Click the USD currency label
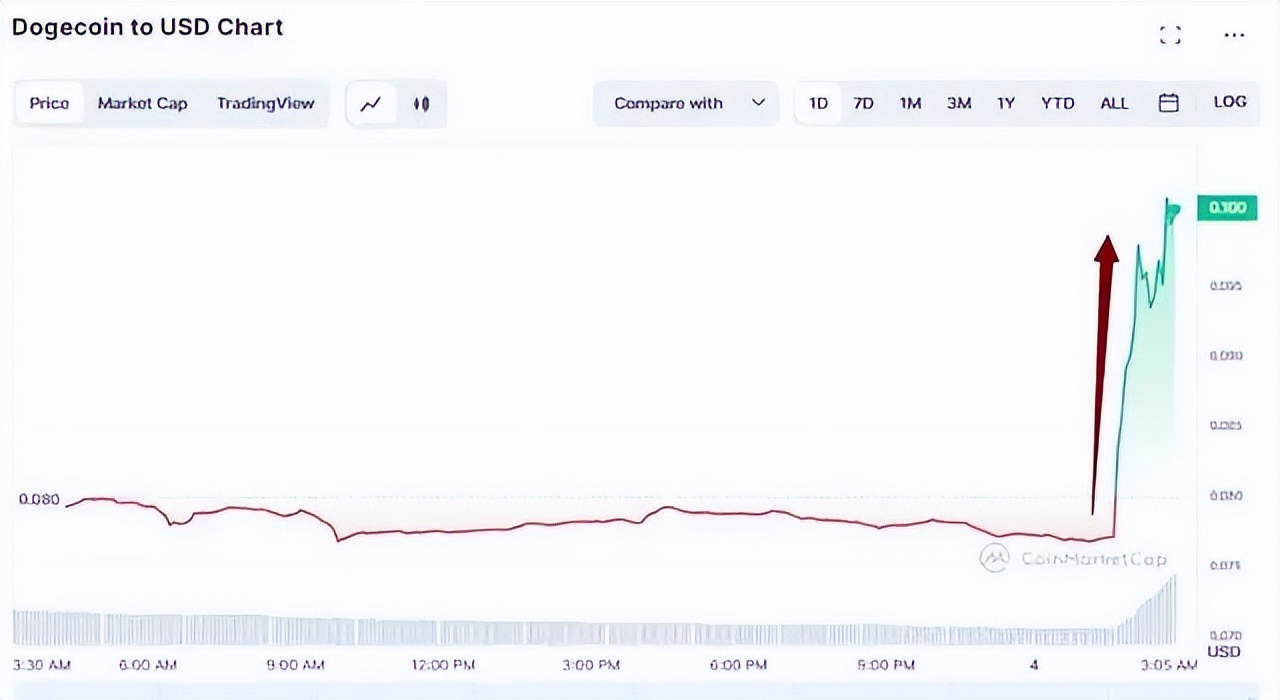Image resolution: width=1280 pixels, height=700 pixels. click(1224, 652)
